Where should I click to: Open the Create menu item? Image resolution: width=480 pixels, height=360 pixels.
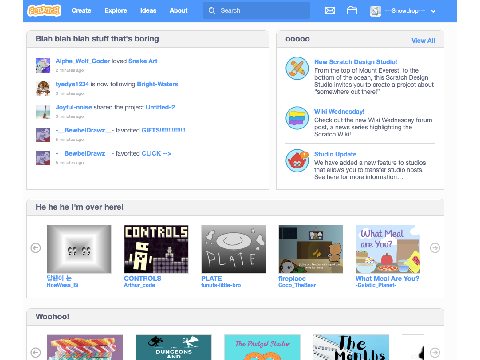pyautogui.click(x=81, y=11)
